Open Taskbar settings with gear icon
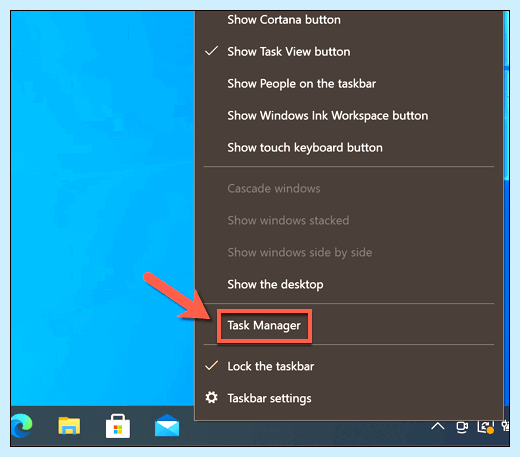 pos(349,398)
